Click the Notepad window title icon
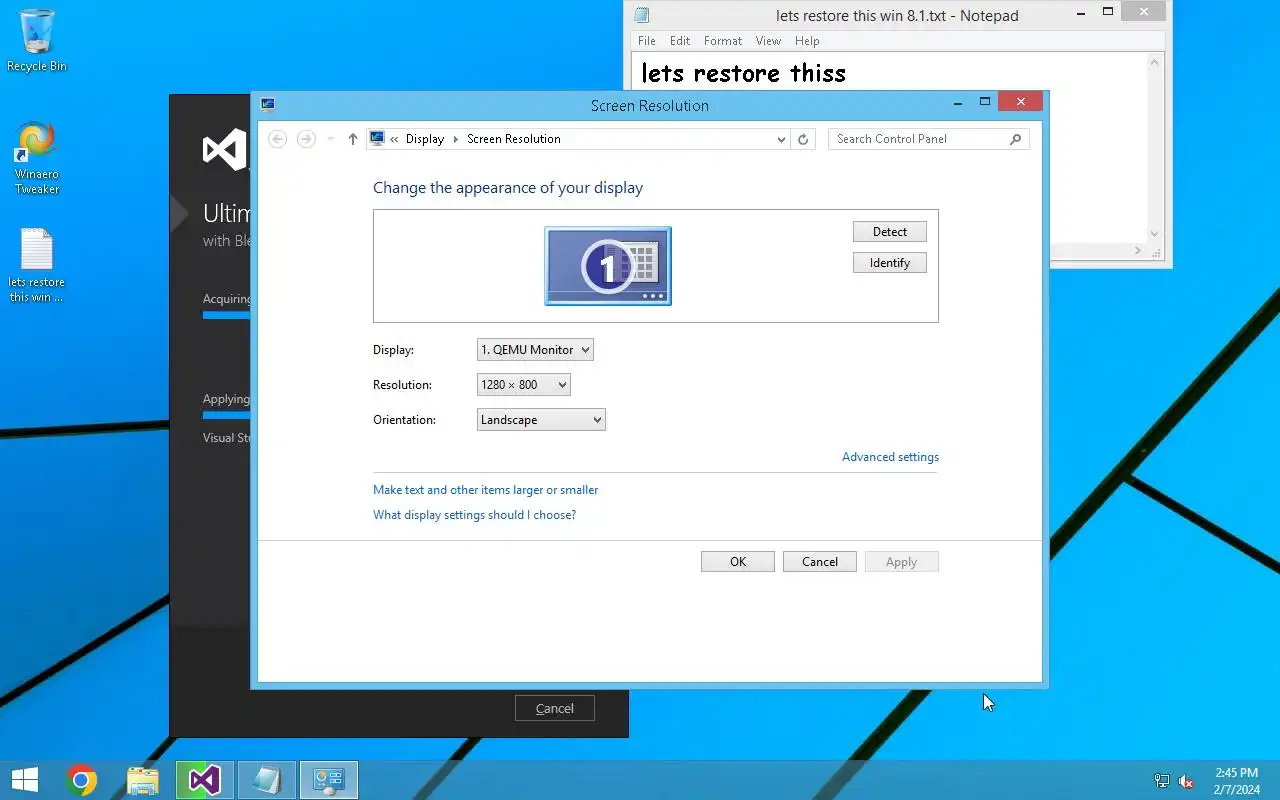1280x800 pixels. point(642,15)
